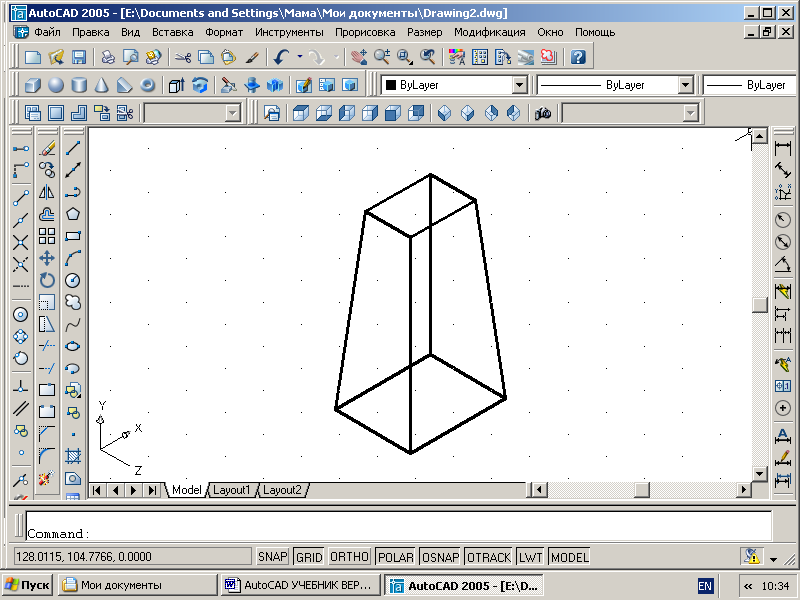Click the Help question mark icon
The height and width of the screenshot is (600, 800).
(x=578, y=57)
